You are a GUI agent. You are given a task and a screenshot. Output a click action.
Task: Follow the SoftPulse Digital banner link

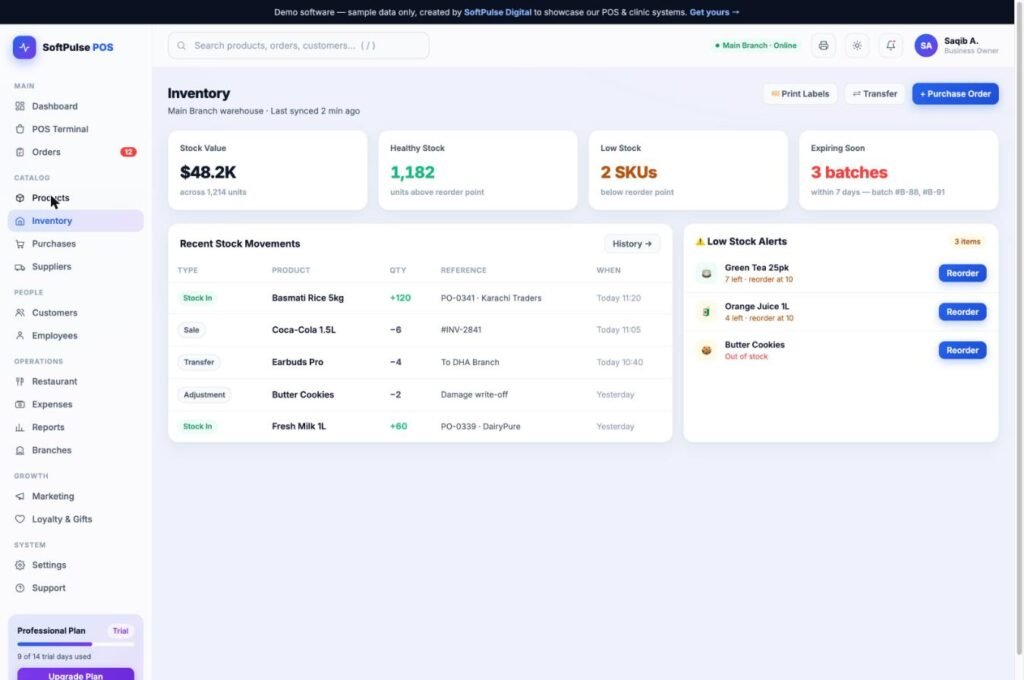point(497,12)
